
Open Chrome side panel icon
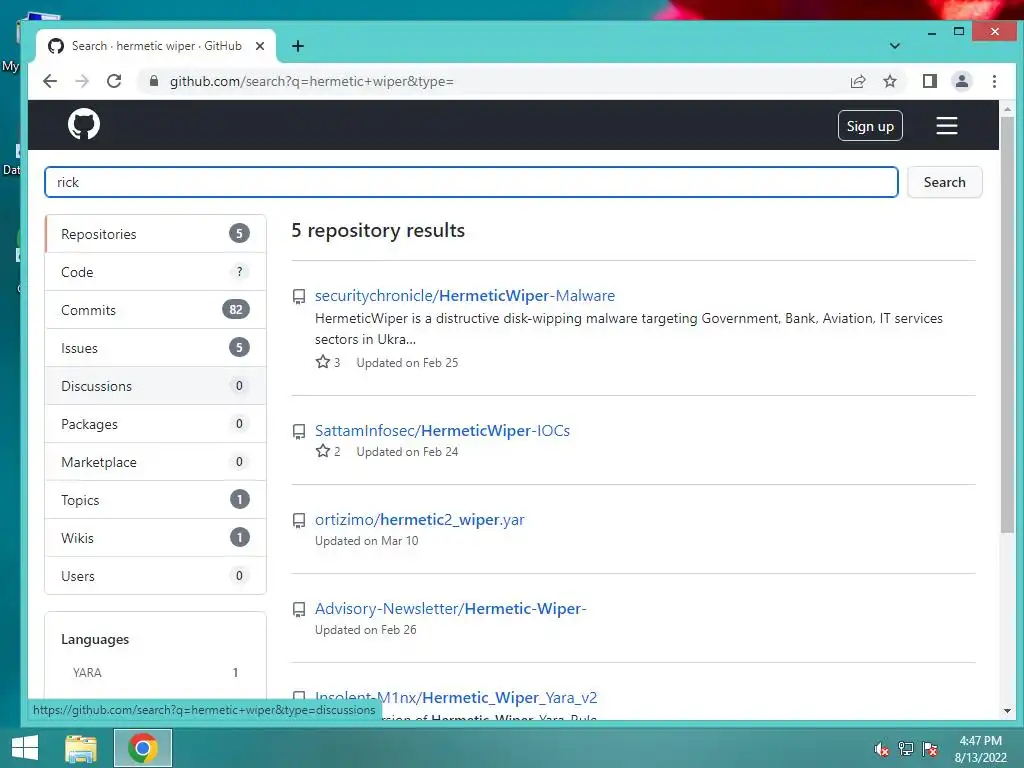(x=929, y=81)
